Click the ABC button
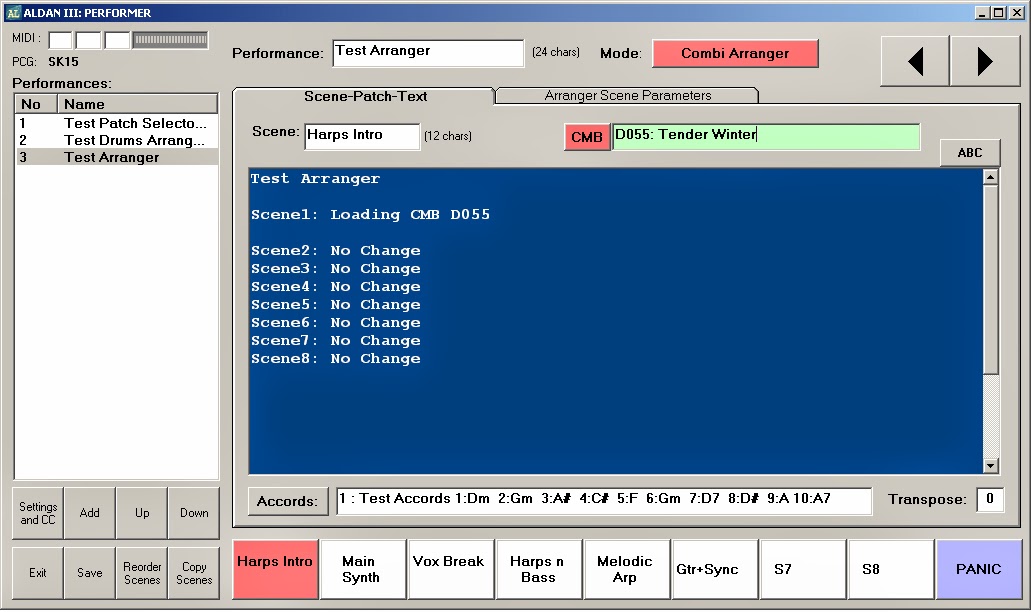Image resolution: width=1031 pixels, height=612 pixels. coord(970,153)
